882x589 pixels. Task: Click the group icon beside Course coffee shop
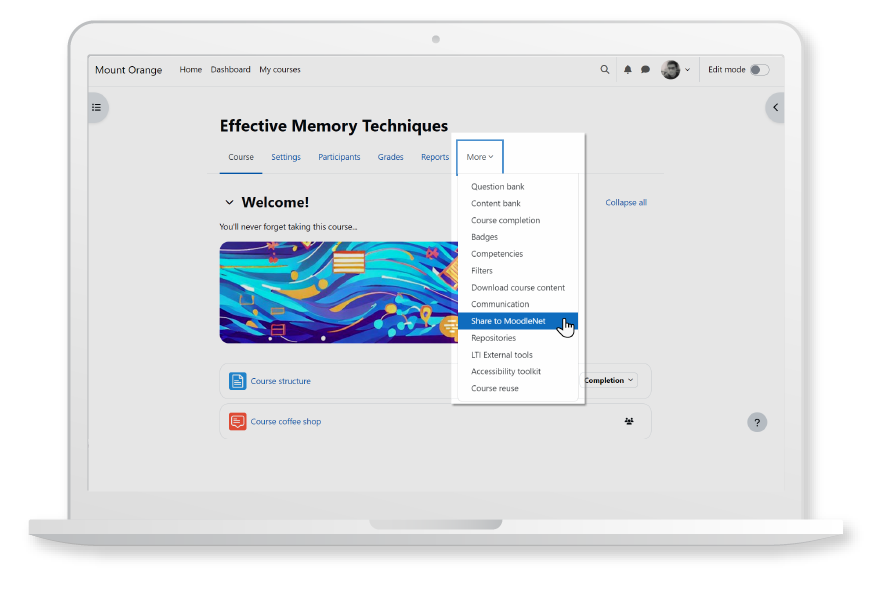click(629, 421)
